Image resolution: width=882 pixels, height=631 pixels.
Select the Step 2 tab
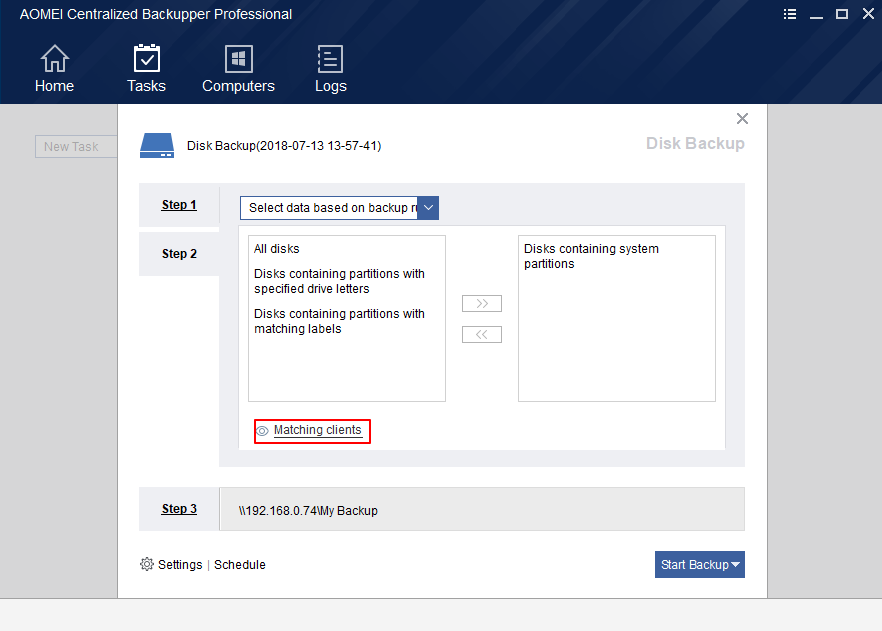coord(179,254)
